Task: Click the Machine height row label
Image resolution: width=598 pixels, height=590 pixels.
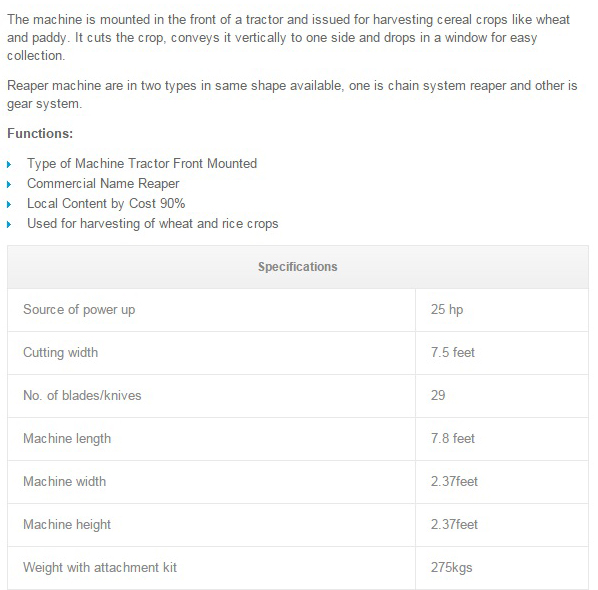Action: point(67,525)
